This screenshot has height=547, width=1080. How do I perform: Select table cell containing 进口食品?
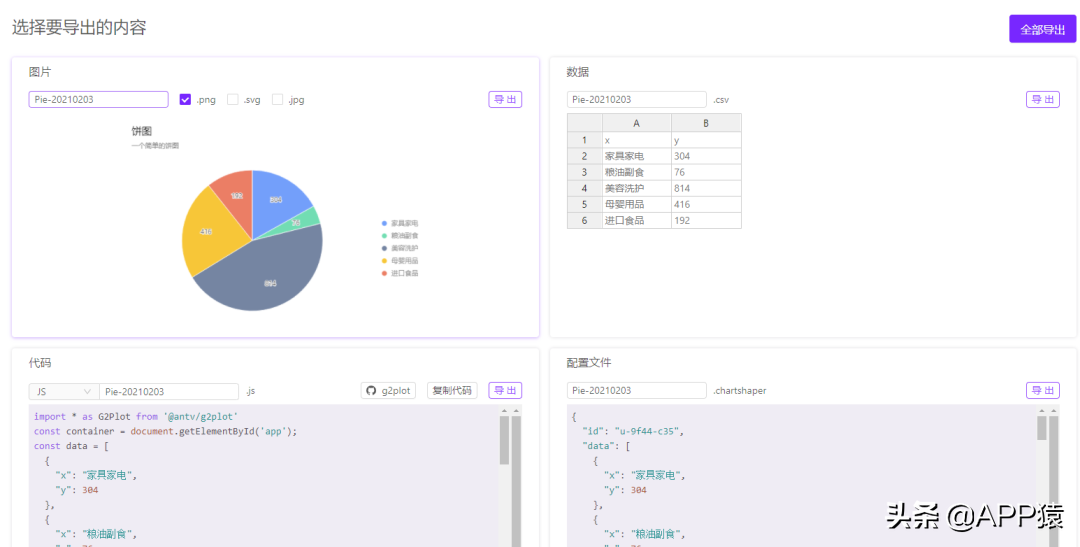[636, 220]
